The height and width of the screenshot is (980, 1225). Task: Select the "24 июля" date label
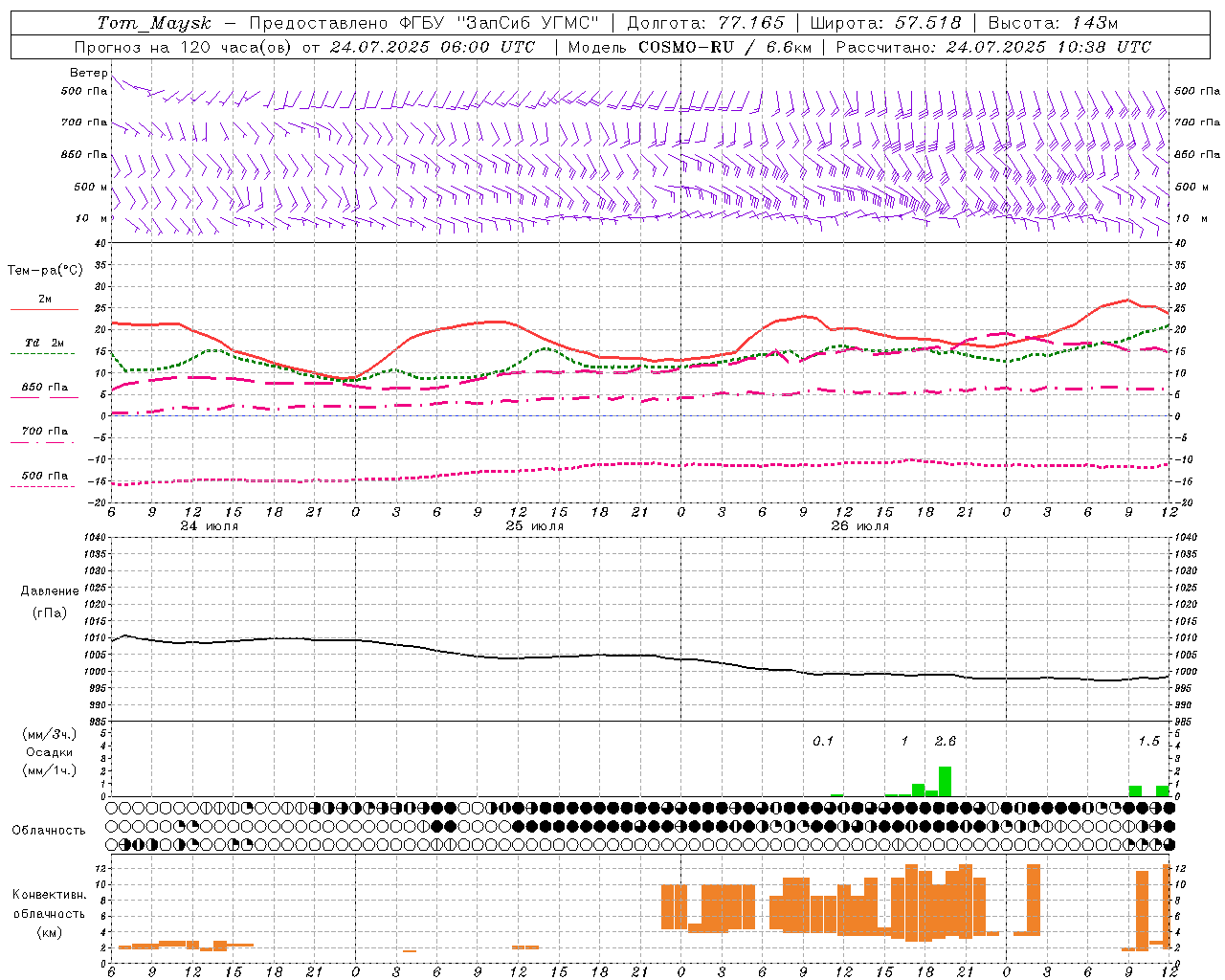[x=210, y=526]
